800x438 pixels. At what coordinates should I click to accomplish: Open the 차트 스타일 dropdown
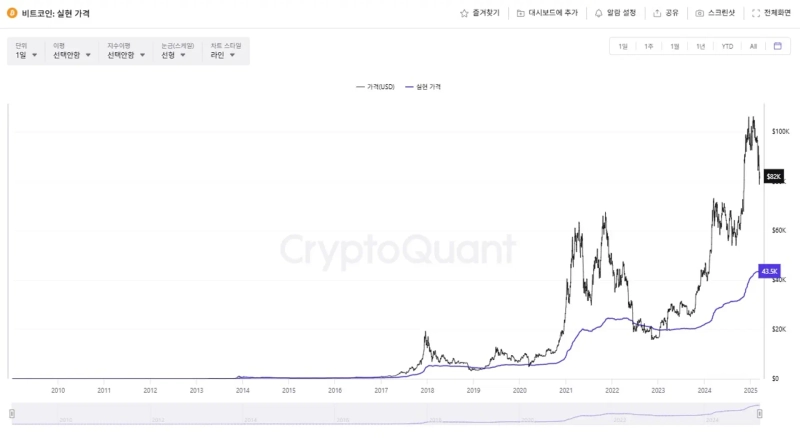pos(224,55)
